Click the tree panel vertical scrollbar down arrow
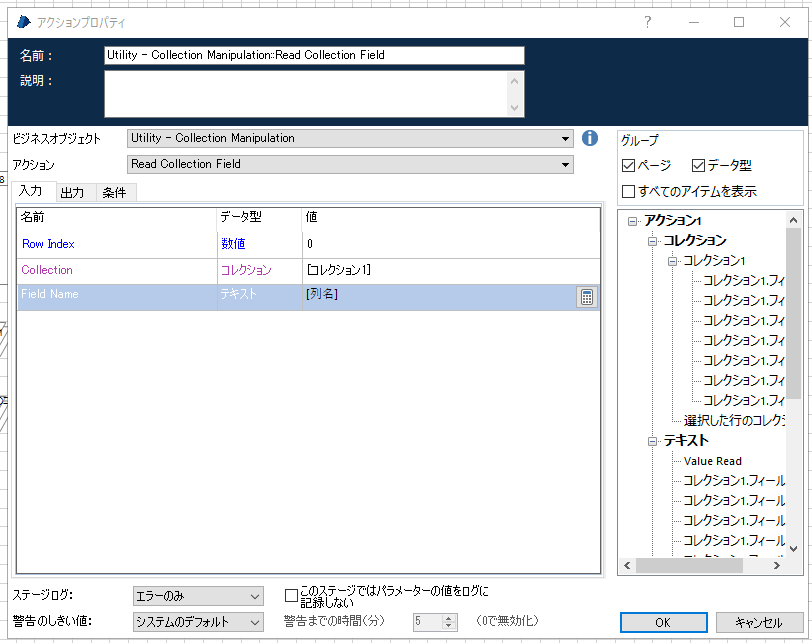This screenshot has height=643, width=812. [793, 548]
